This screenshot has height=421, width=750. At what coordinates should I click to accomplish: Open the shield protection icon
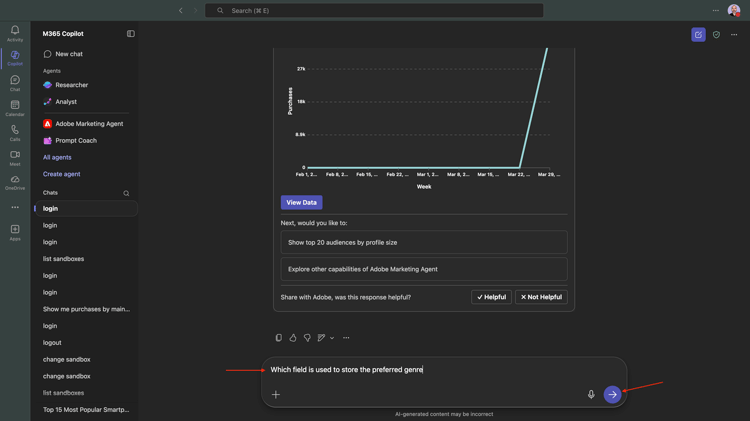716,34
